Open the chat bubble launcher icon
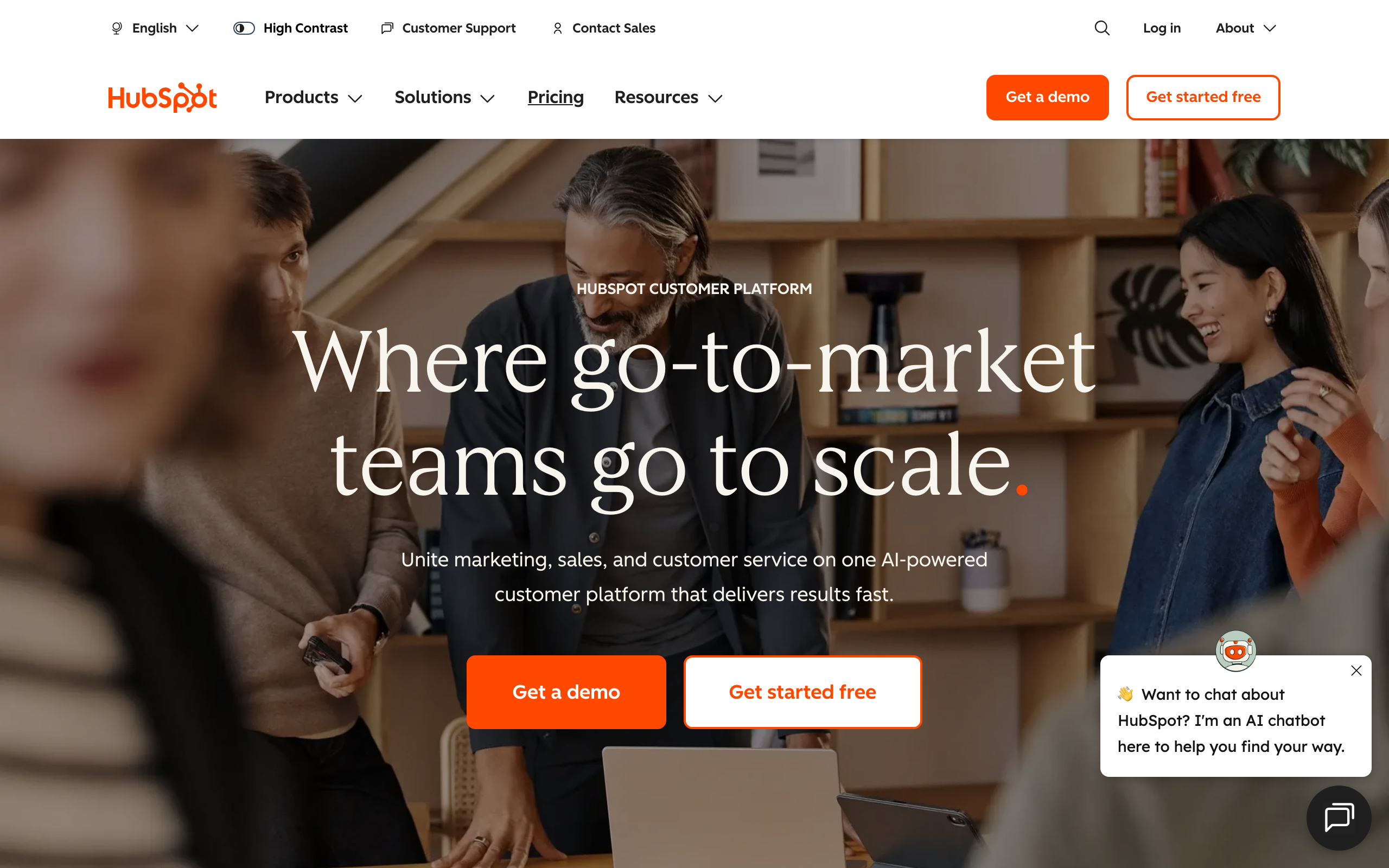The image size is (1389, 868). (1339, 818)
